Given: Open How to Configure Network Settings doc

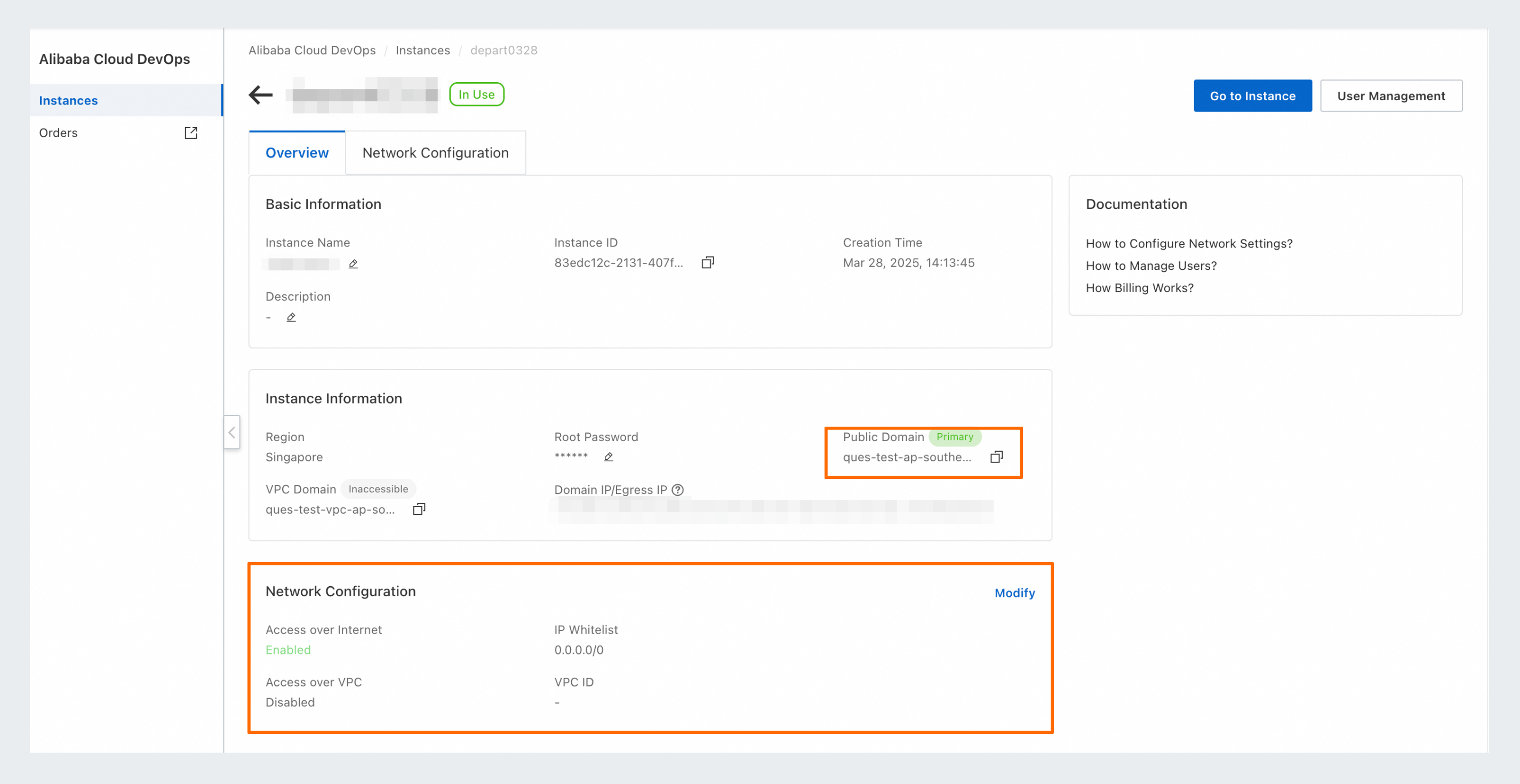Looking at the screenshot, I should [x=1189, y=244].
